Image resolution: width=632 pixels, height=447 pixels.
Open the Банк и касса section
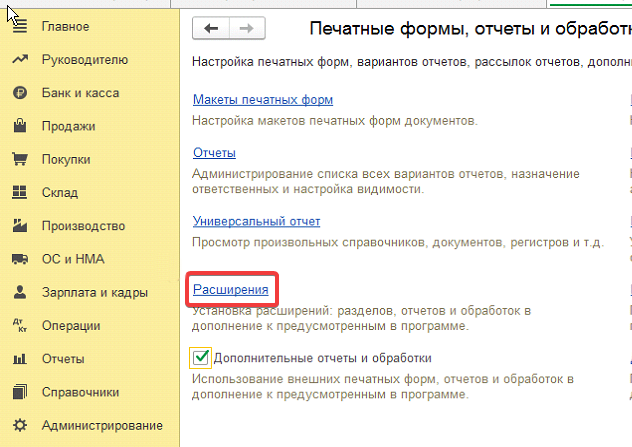pyautogui.click(x=81, y=93)
